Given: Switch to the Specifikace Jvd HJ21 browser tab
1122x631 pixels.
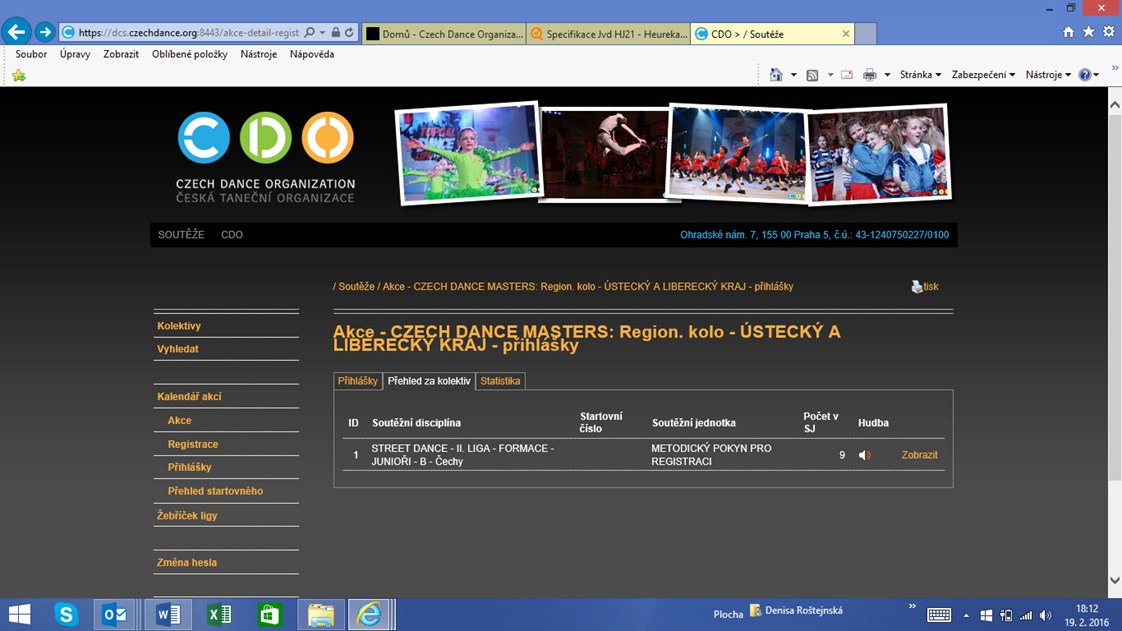Looking at the screenshot, I should point(608,34).
